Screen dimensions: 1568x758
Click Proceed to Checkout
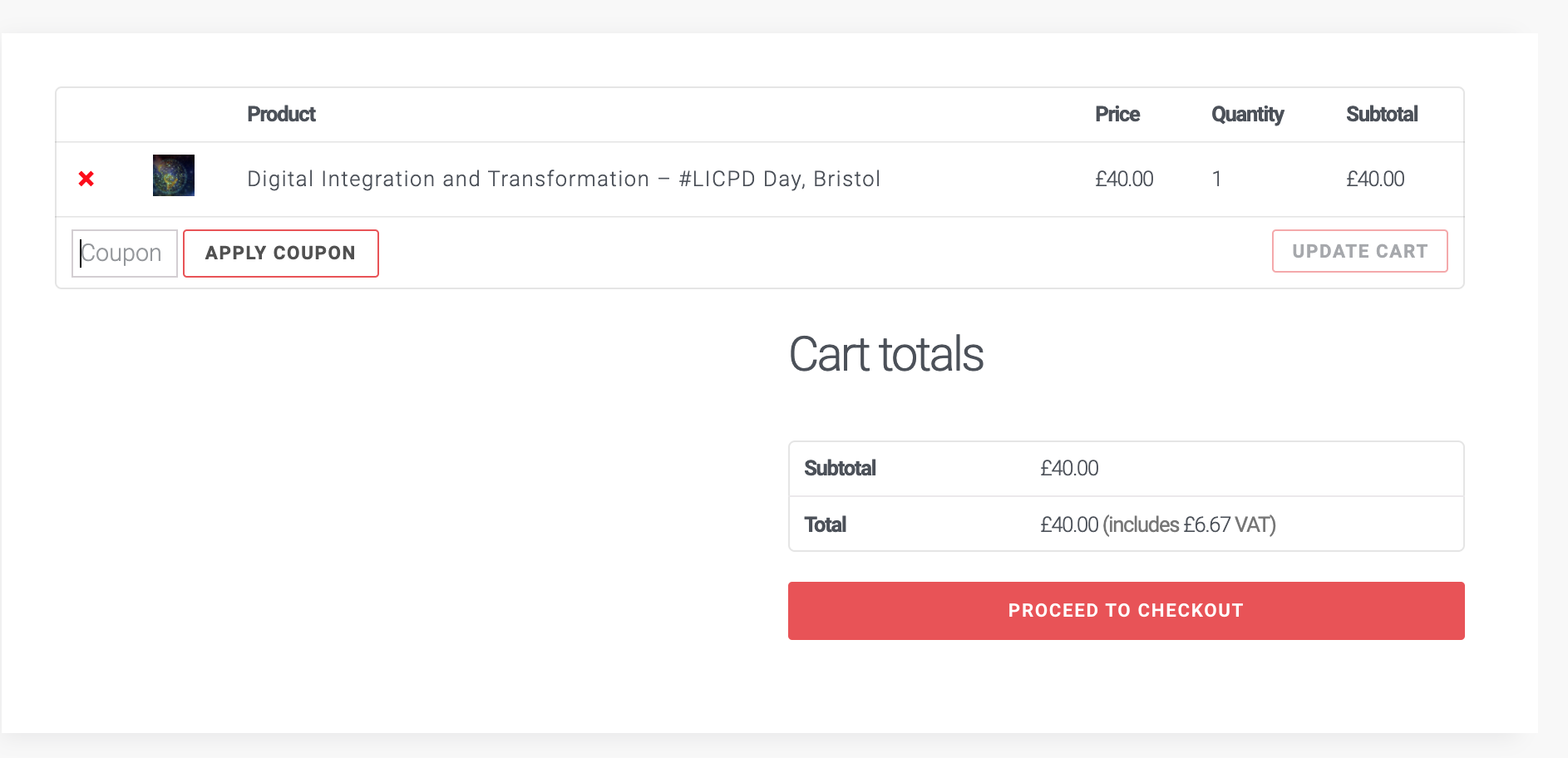1127,611
